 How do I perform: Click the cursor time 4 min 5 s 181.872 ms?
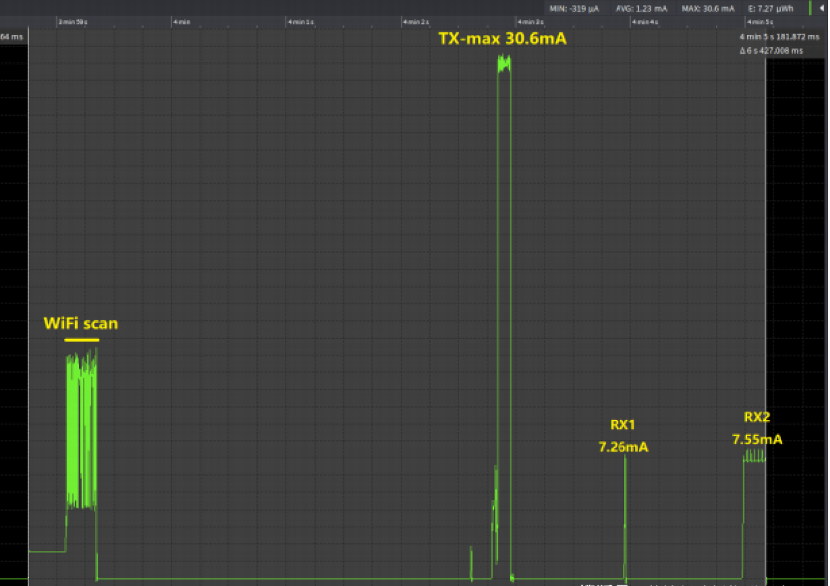coord(782,37)
